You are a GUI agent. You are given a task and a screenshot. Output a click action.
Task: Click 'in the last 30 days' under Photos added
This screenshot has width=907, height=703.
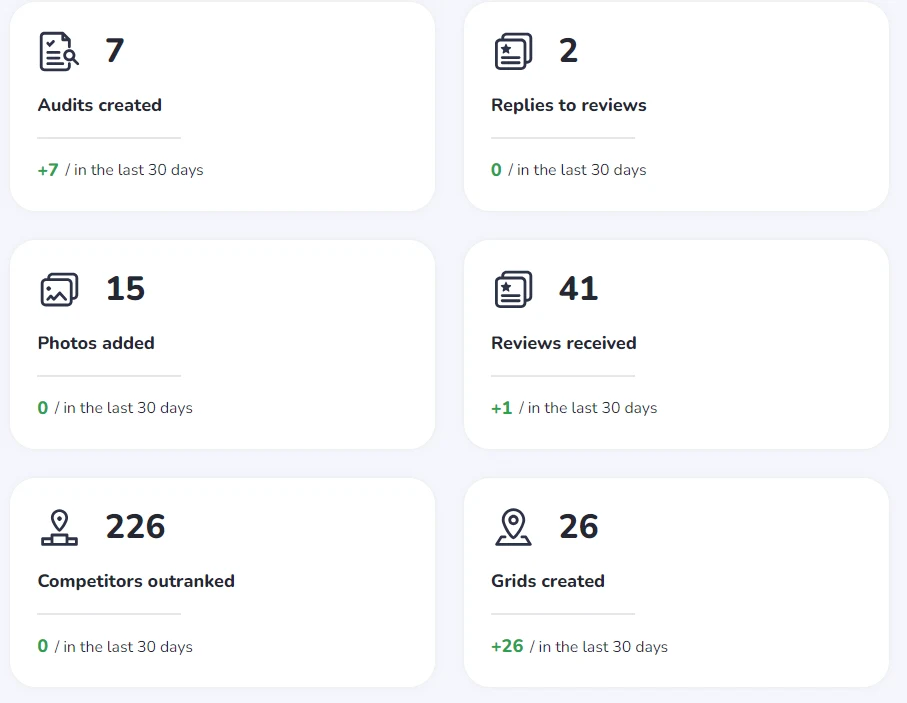128,408
